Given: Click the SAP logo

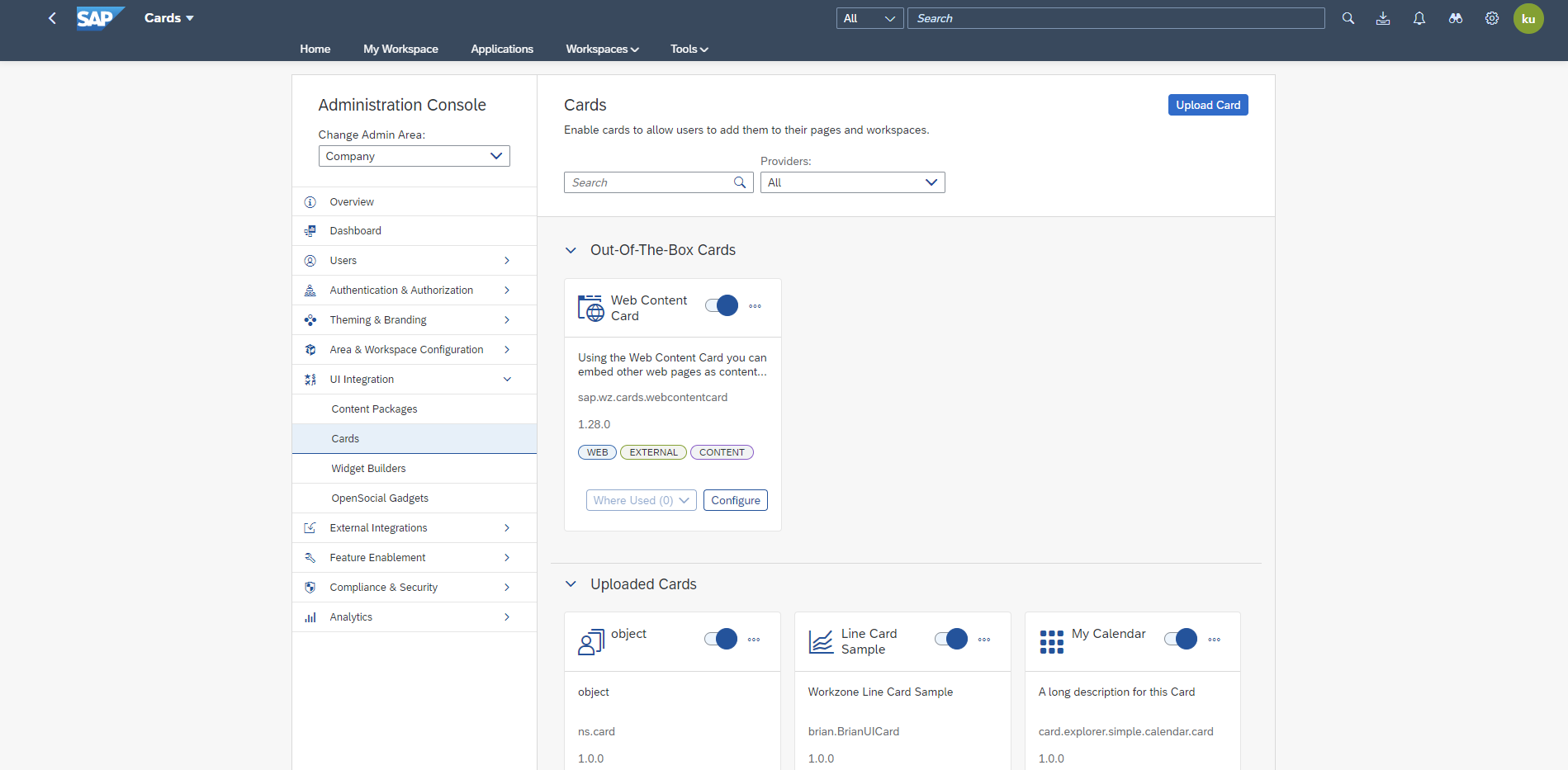Looking at the screenshot, I should pos(100,18).
